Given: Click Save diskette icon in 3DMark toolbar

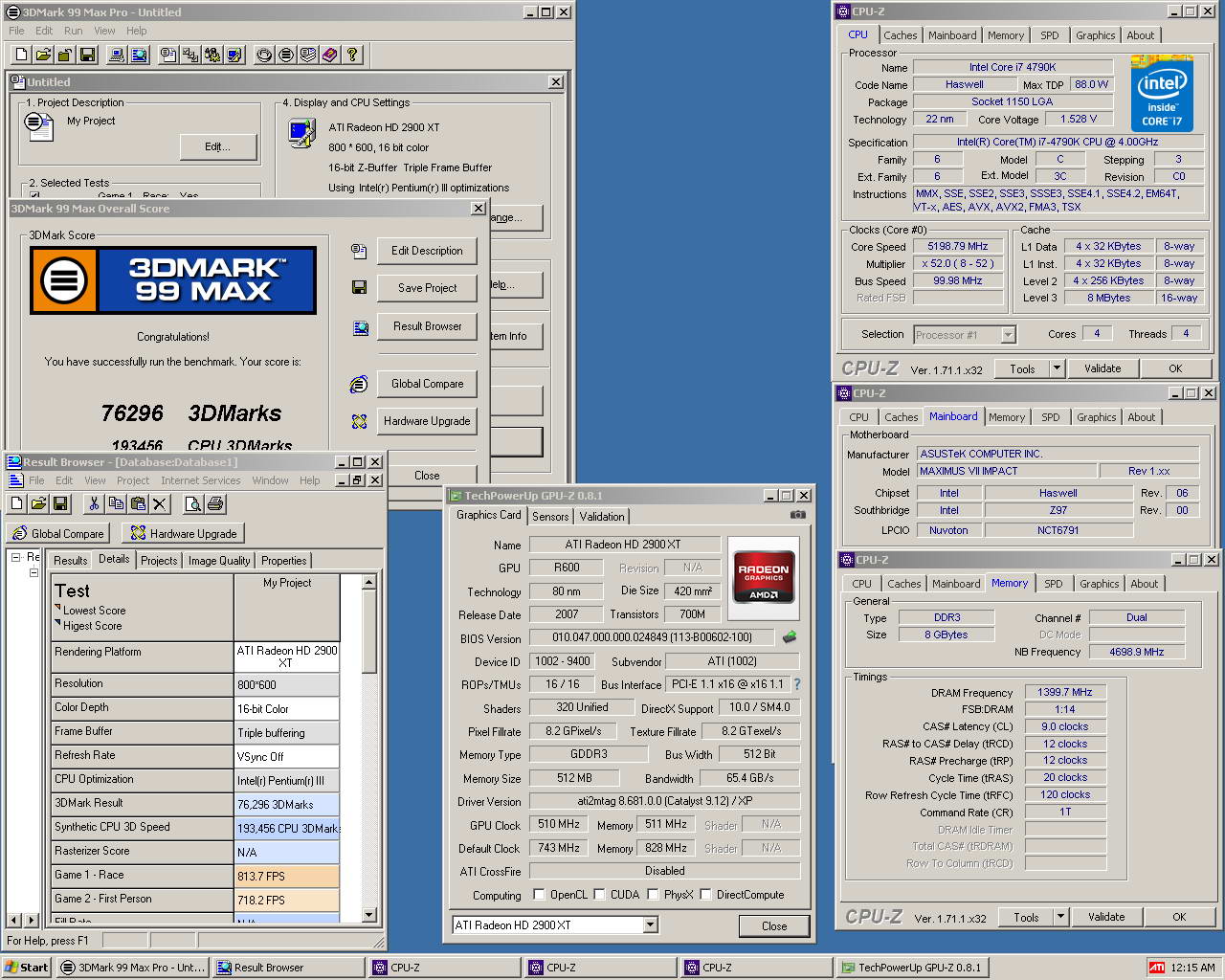Looking at the screenshot, I should point(87,56).
